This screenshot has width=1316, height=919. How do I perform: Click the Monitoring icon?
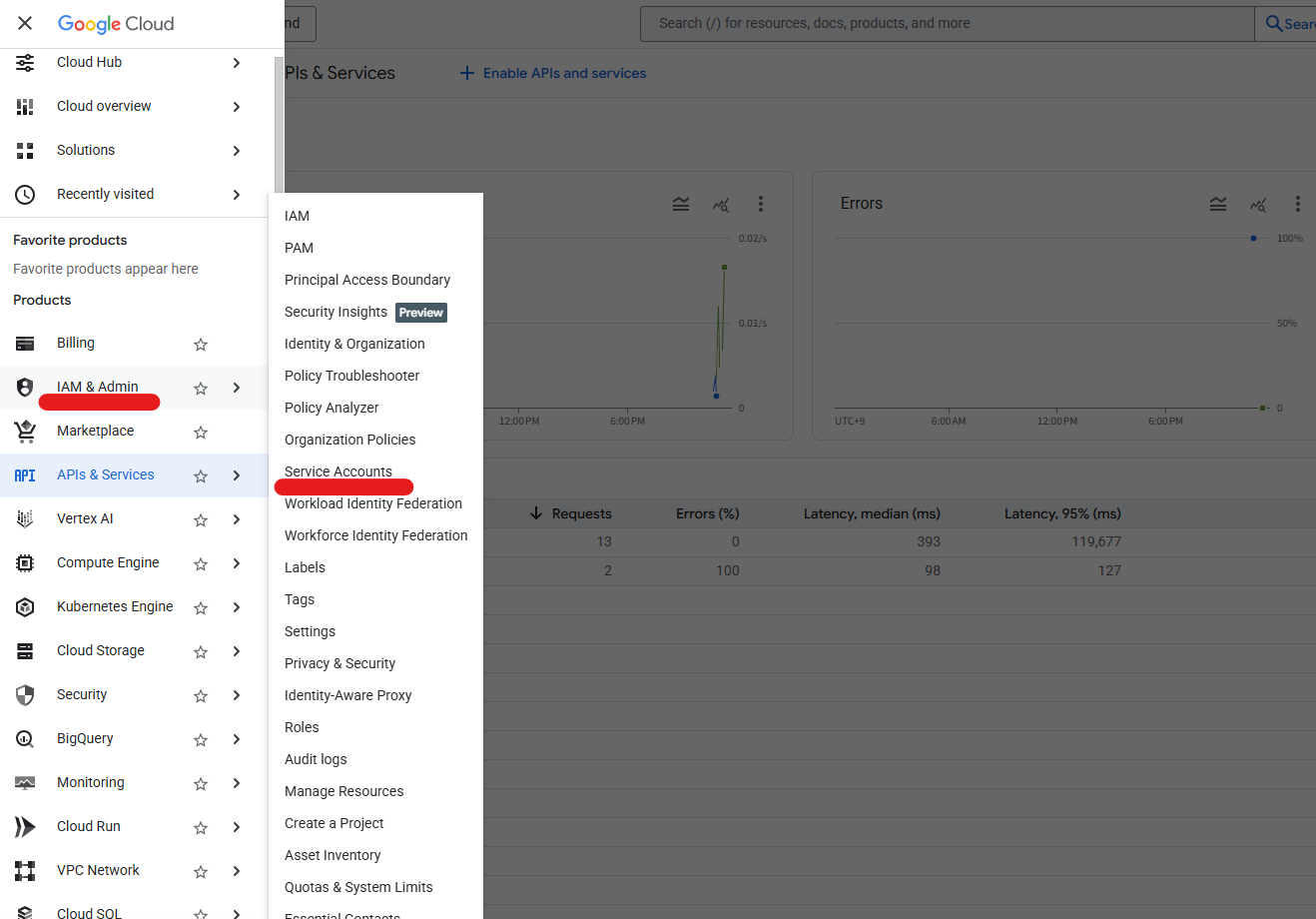pyautogui.click(x=25, y=783)
